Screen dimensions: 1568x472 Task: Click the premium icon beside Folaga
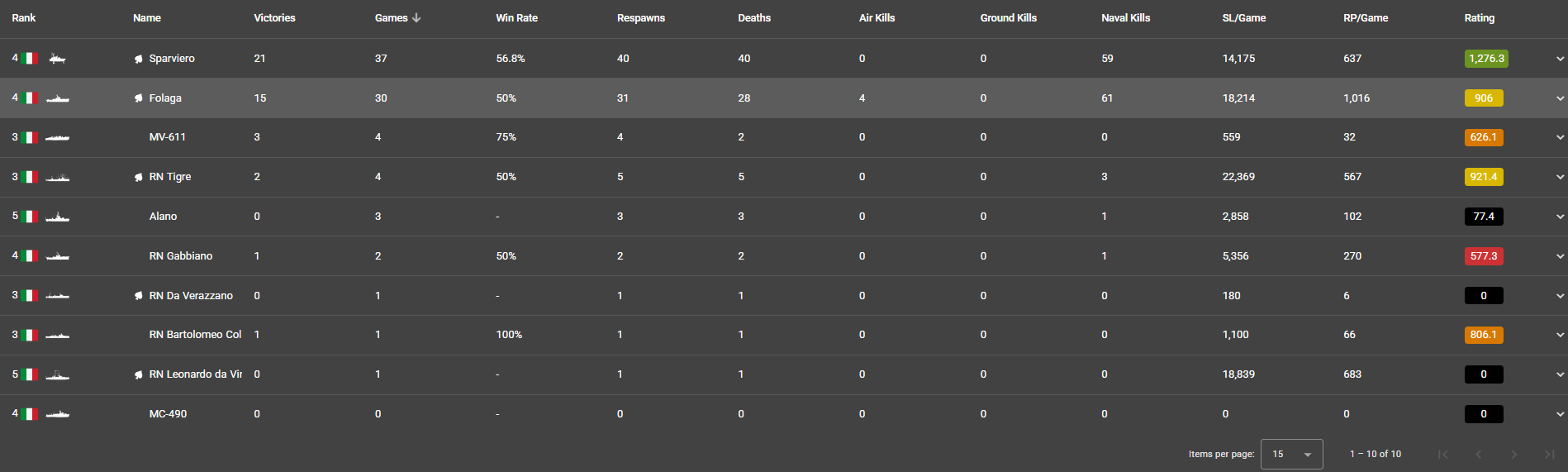[x=139, y=98]
